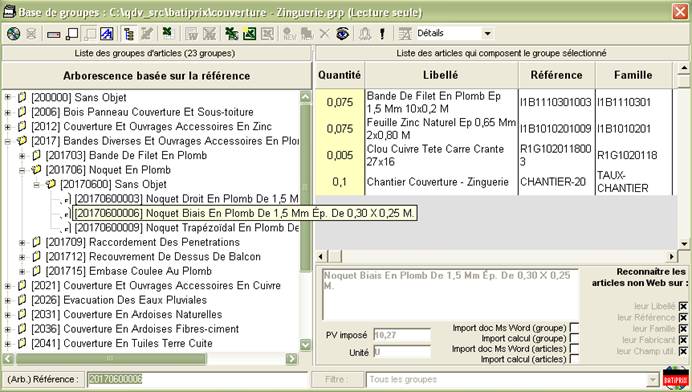The image size is (692, 392).
Task: Expand the [2012] Couverture En Zinc node
Action: pos(8,127)
